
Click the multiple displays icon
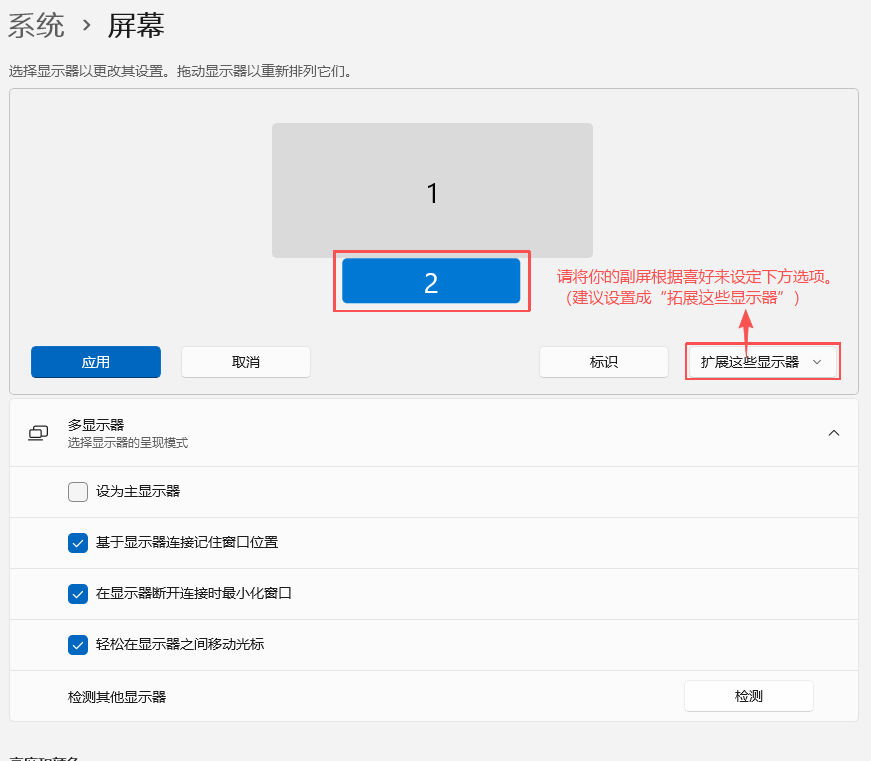[x=38, y=433]
